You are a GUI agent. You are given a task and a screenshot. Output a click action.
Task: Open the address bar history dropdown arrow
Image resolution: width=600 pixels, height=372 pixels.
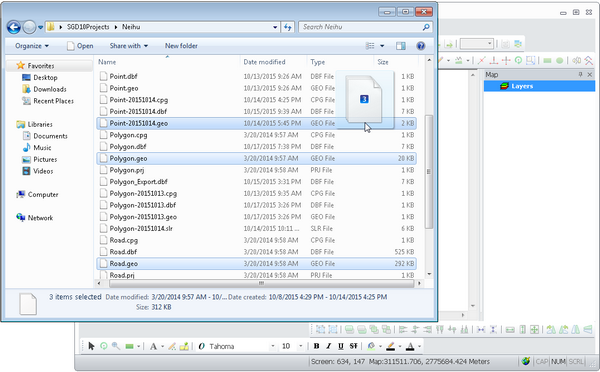click(x=275, y=27)
